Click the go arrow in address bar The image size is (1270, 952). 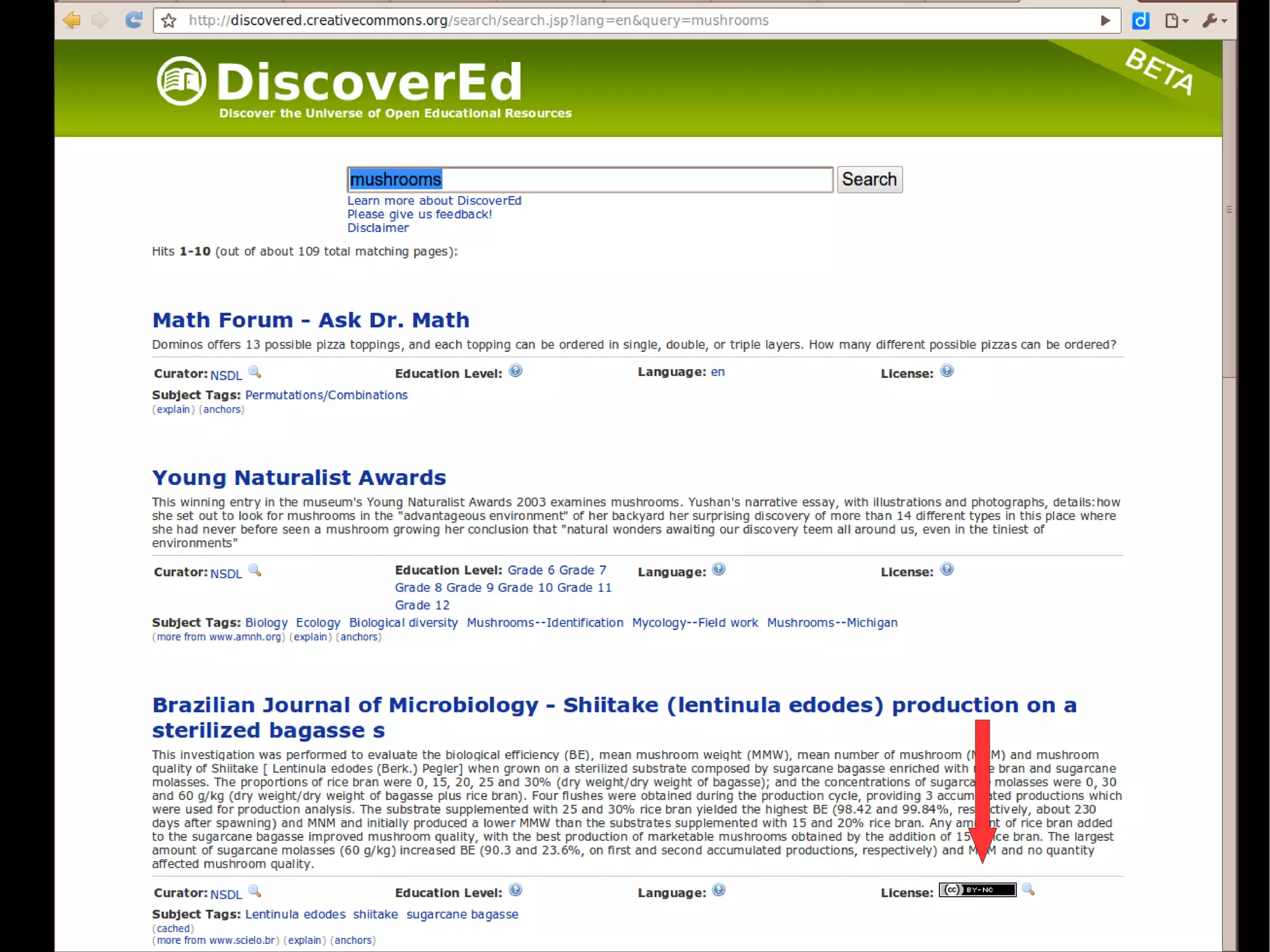pyautogui.click(x=1105, y=20)
